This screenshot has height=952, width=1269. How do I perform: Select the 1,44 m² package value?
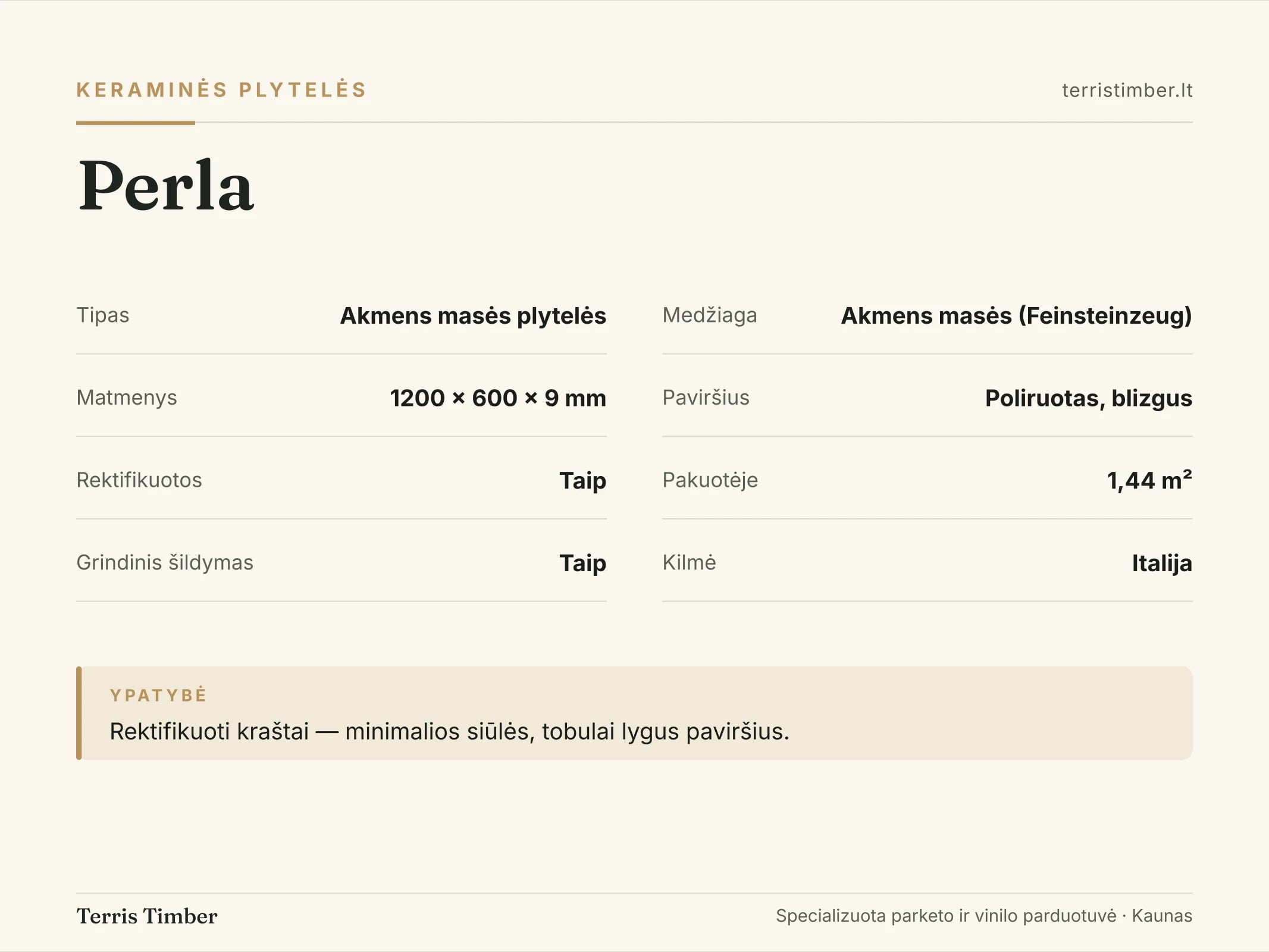(1149, 480)
